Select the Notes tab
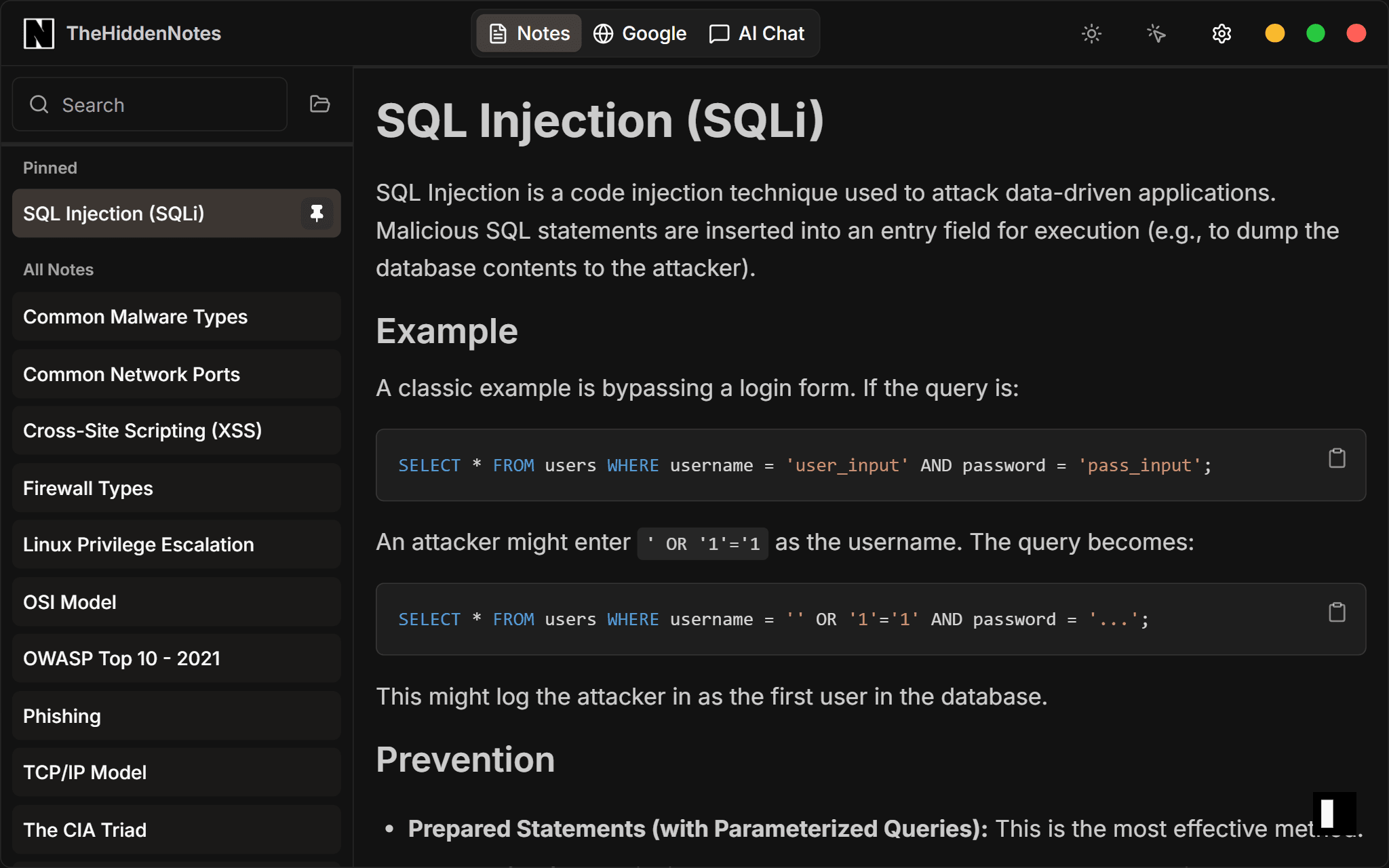1389x868 pixels. tap(529, 33)
